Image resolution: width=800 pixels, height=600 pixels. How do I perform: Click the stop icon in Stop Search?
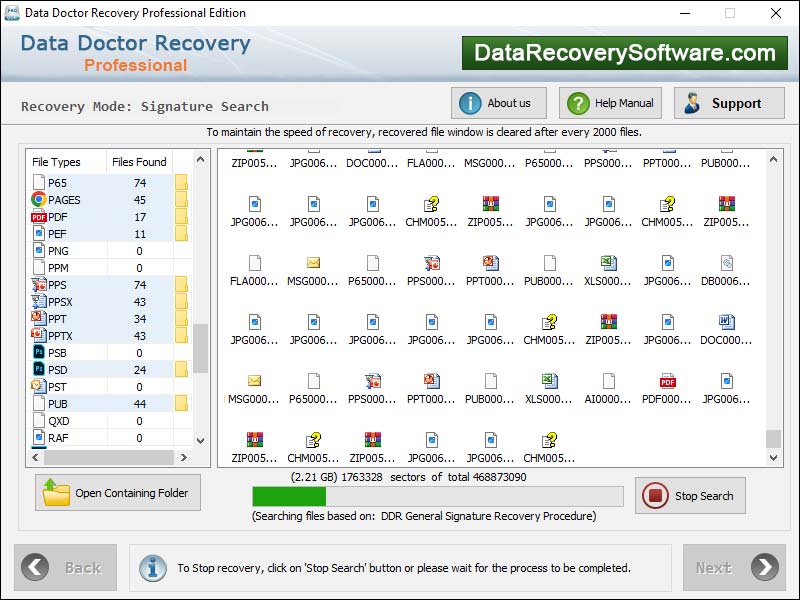(655, 495)
